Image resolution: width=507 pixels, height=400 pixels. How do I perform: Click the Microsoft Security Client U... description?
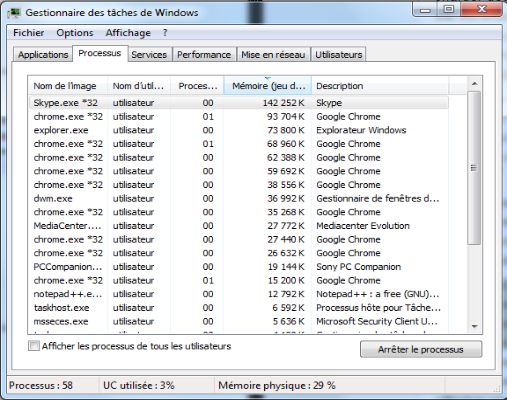click(377, 321)
